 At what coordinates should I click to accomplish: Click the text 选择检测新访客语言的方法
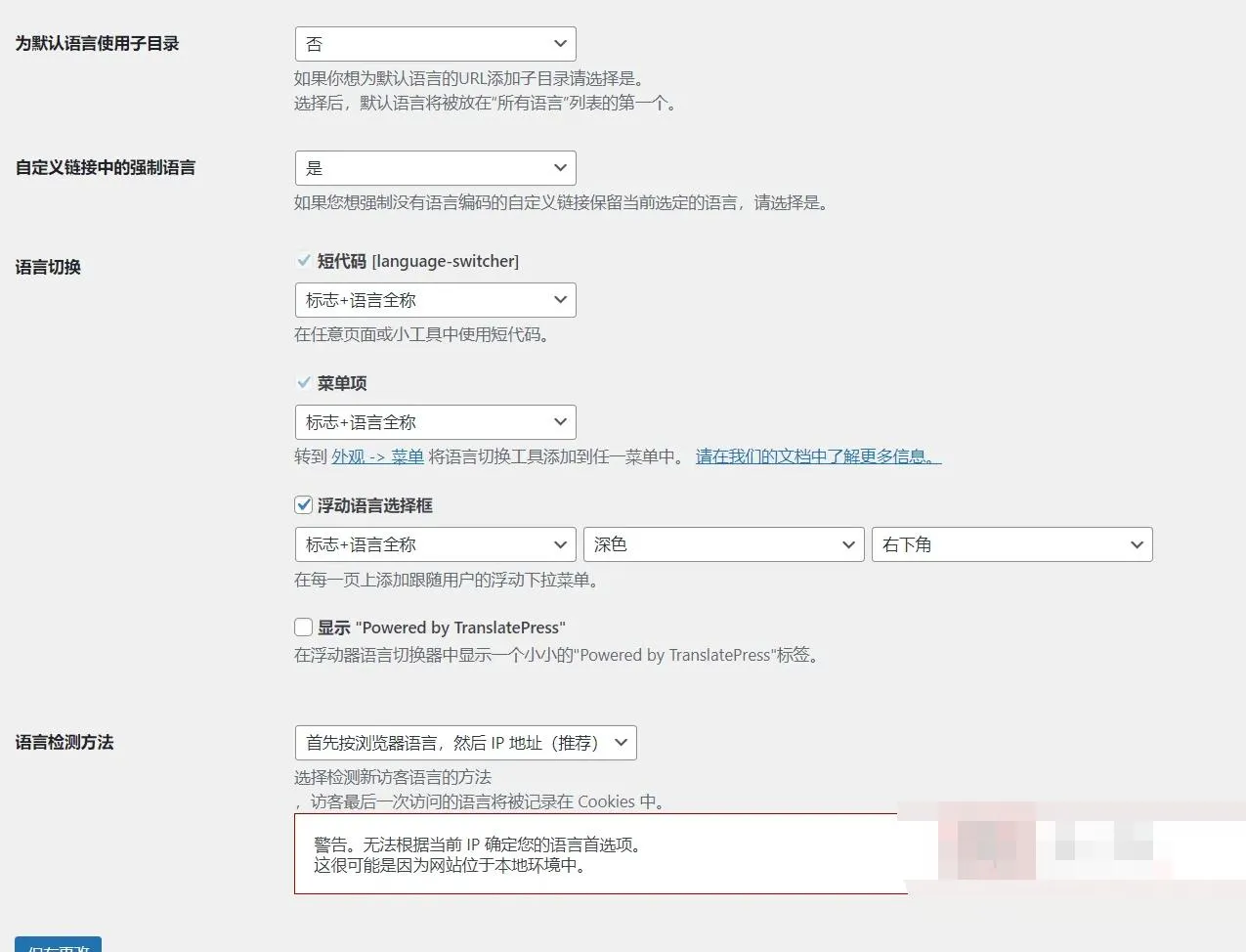point(393,777)
